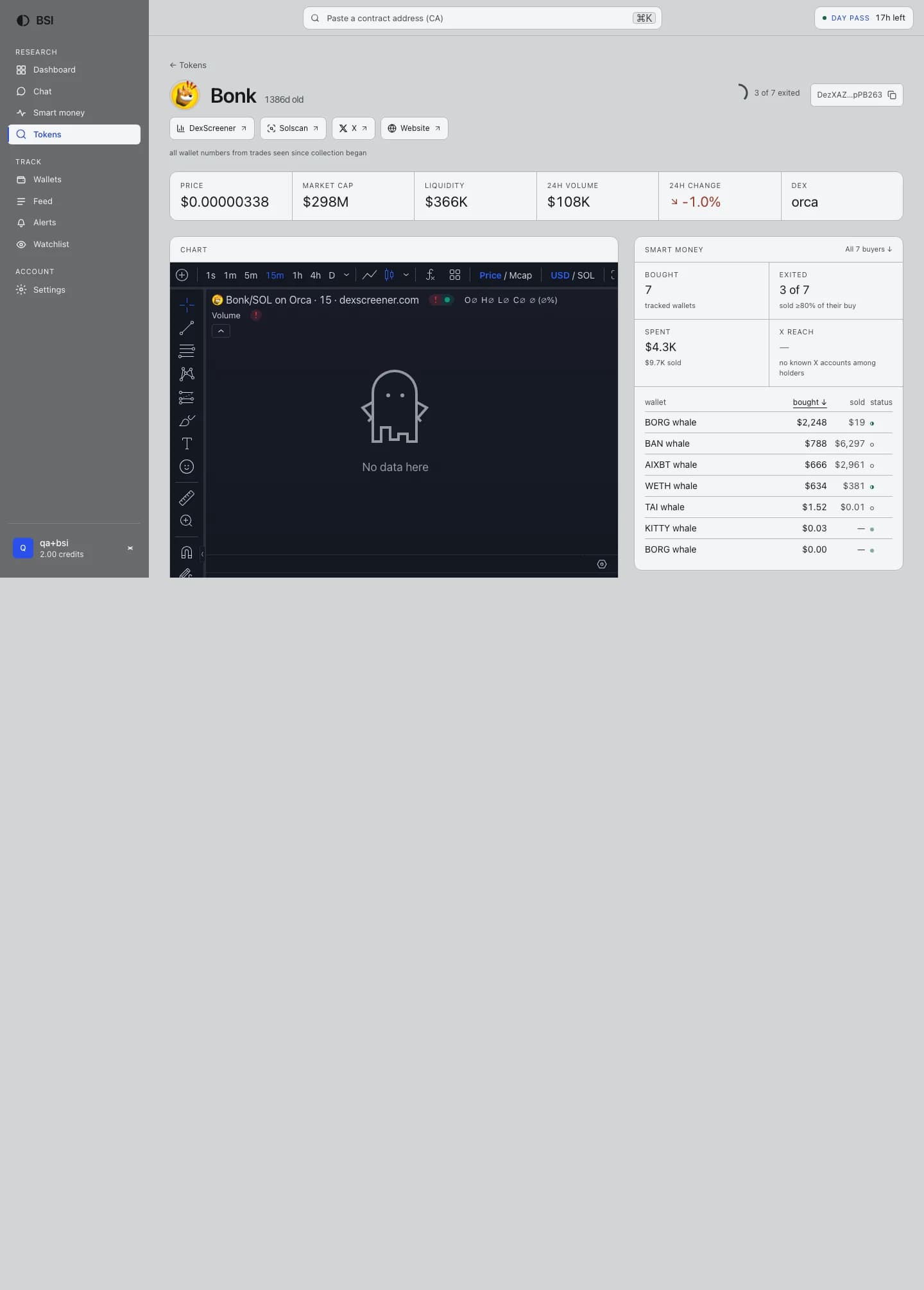Image resolution: width=924 pixels, height=1290 pixels.
Task: Open All 7 buyers list
Action: tap(868, 249)
